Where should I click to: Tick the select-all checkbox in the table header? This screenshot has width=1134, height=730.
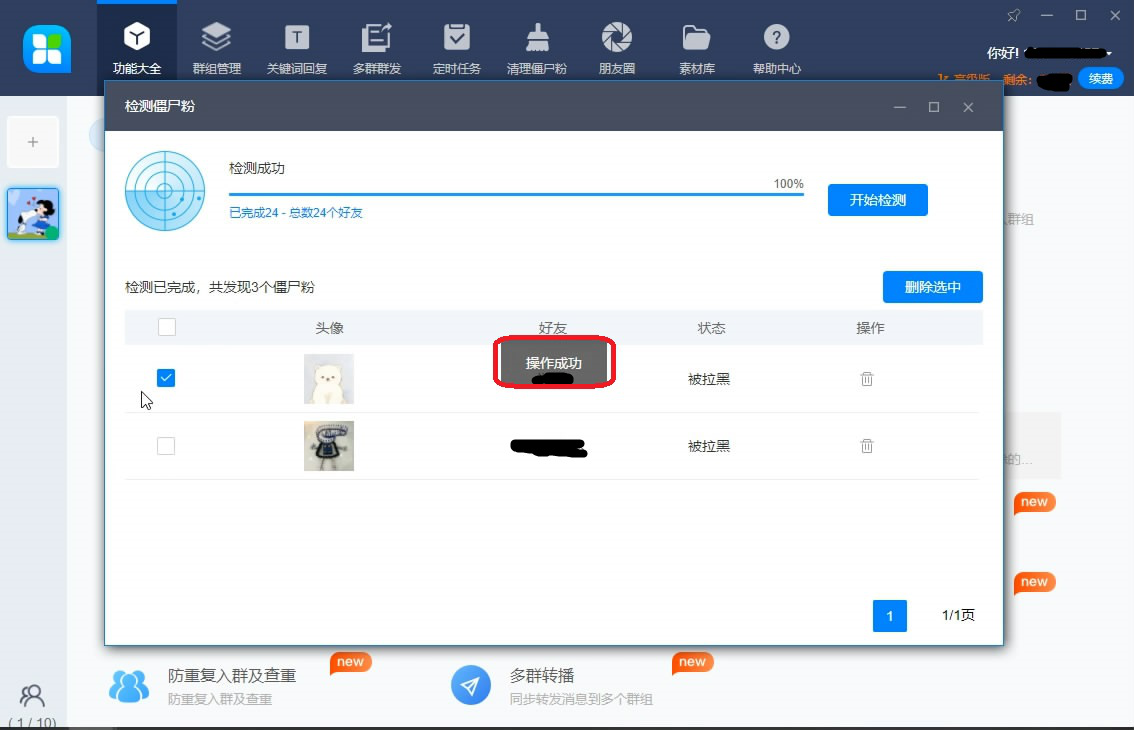[x=167, y=327]
